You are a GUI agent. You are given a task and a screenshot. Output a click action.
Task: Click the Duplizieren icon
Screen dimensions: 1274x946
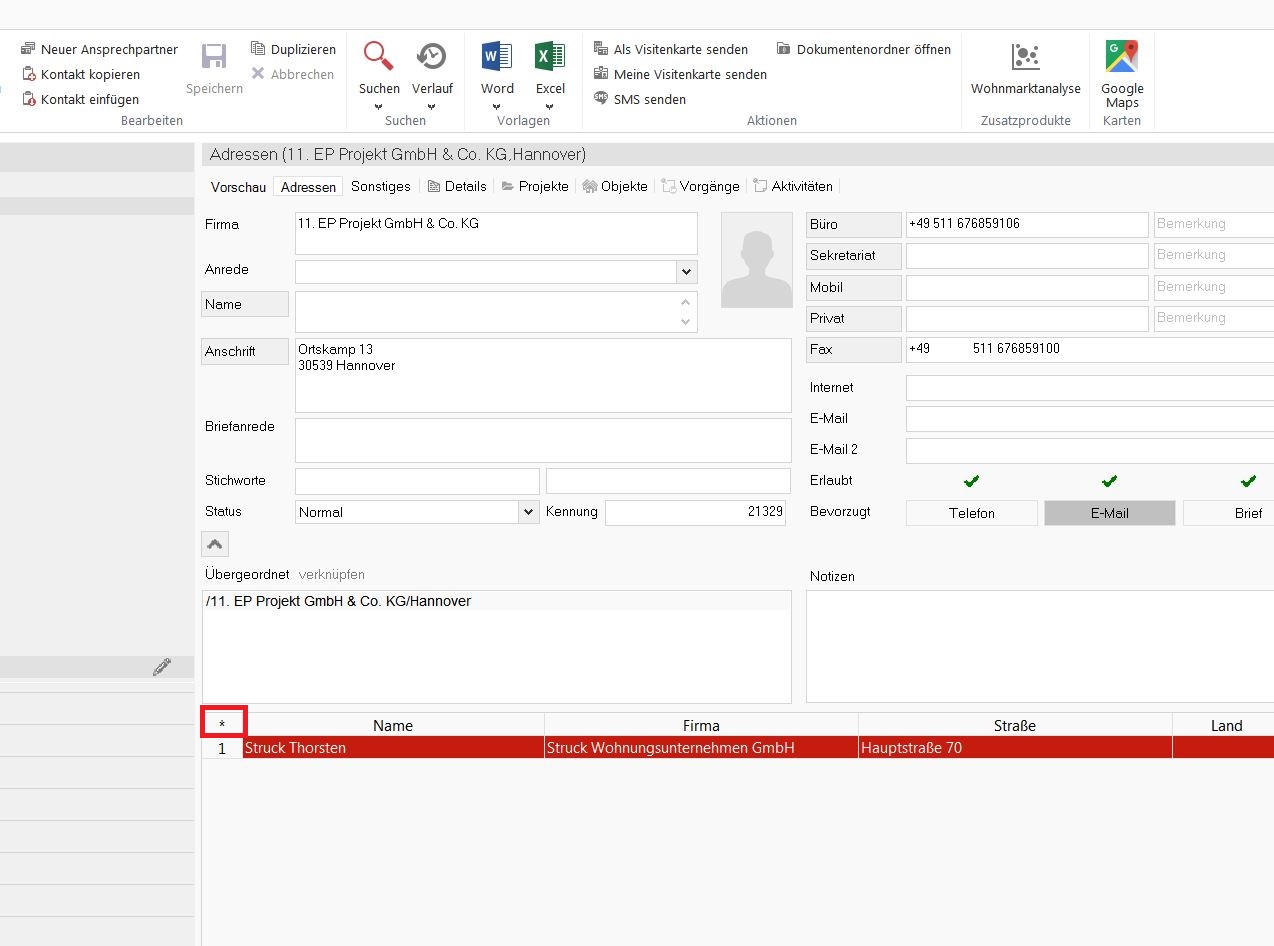[259, 49]
